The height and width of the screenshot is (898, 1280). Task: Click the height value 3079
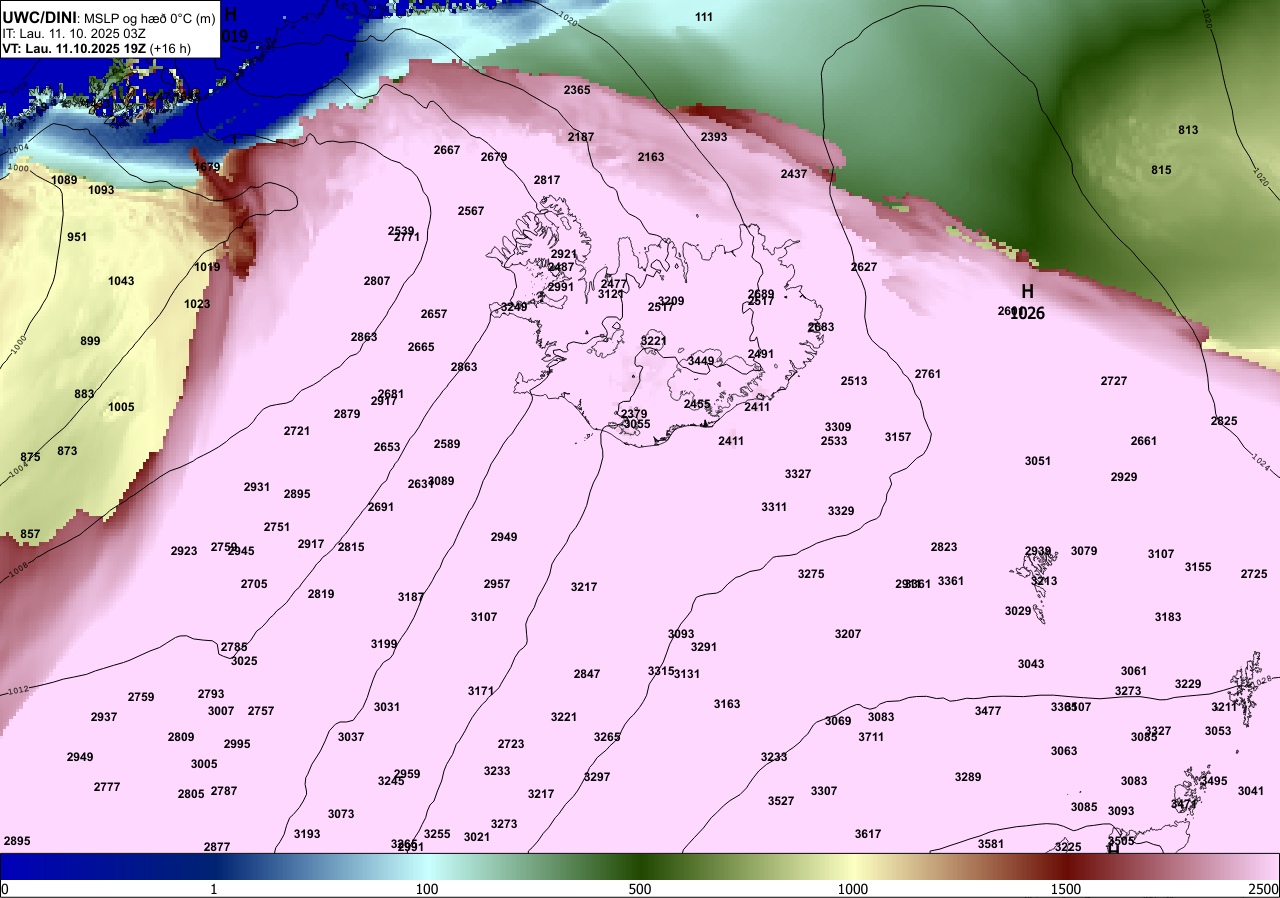coord(1084,551)
